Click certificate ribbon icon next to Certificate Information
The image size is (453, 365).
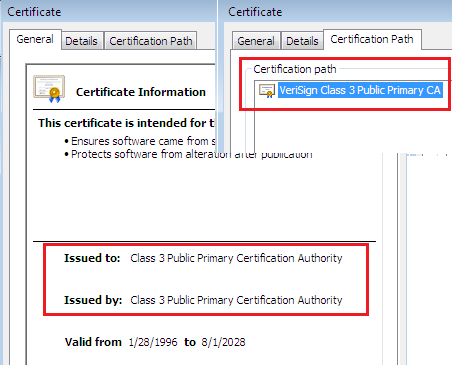click(x=49, y=89)
